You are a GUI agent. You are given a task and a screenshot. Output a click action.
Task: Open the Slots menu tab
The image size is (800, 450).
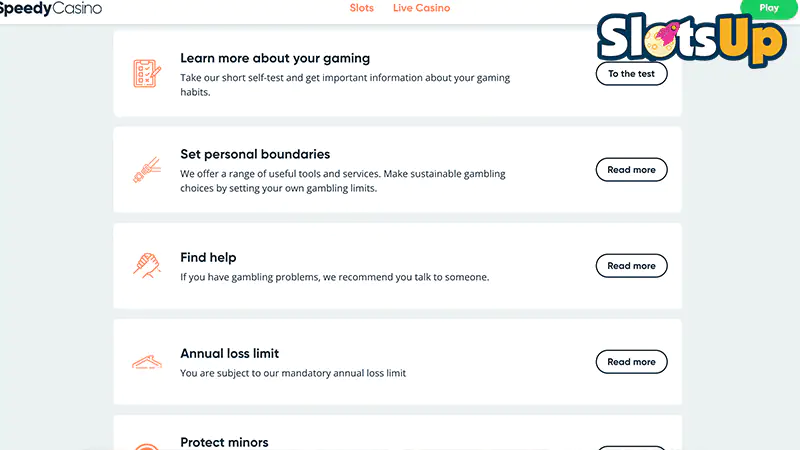[x=362, y=8]
